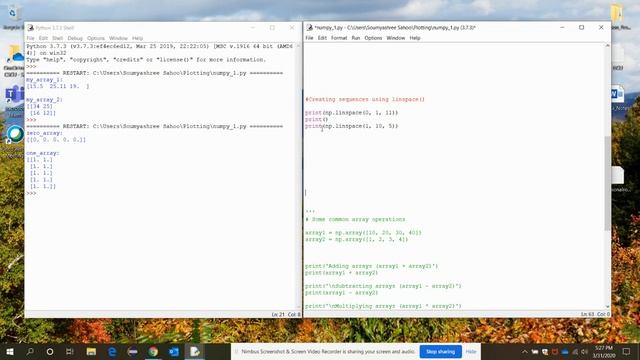Image resolution: width=640 pixels, height=360 pixels.
Task: Open Options menu in Python Shell window
Action: [x=96, y=38]
